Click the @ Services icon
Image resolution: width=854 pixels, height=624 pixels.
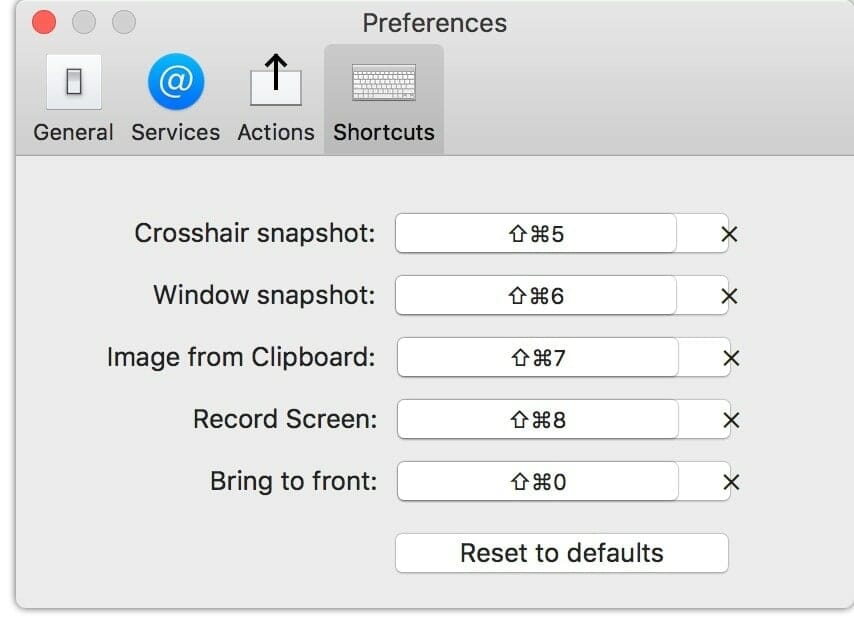[175, 83]
